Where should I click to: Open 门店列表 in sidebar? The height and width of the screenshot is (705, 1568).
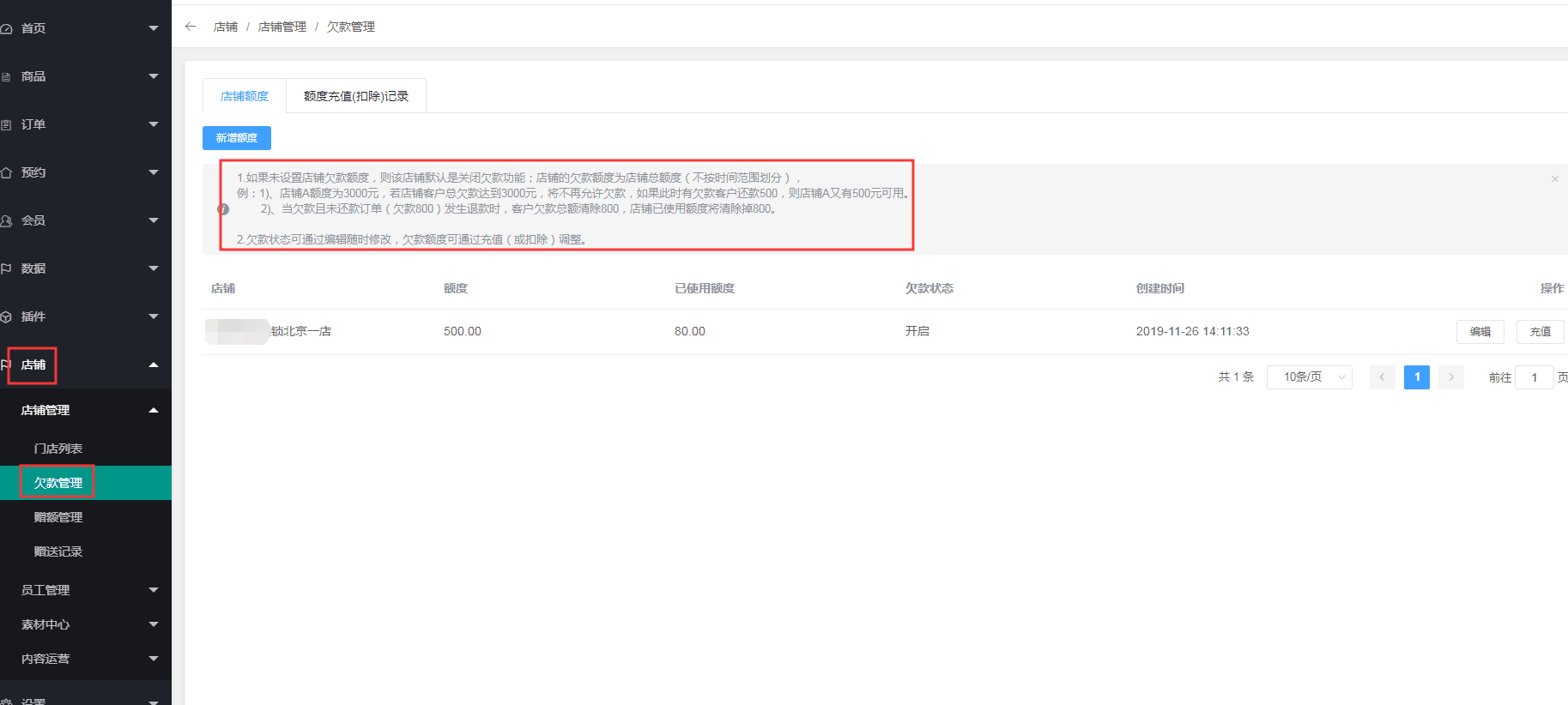(x=58, y=449)
